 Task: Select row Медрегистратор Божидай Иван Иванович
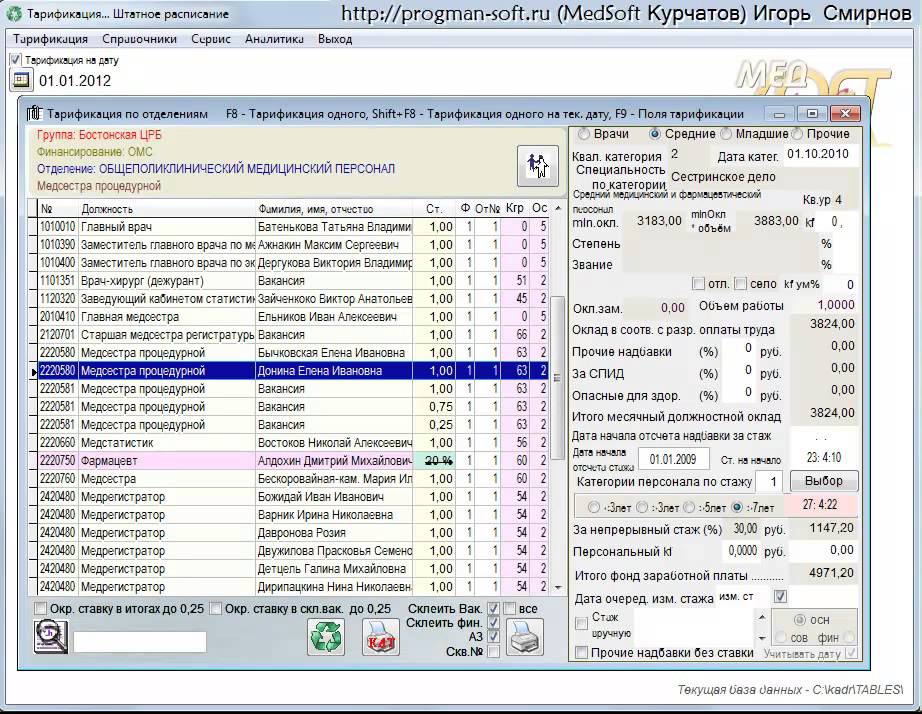pyautogui.click(x=293, y=496)
